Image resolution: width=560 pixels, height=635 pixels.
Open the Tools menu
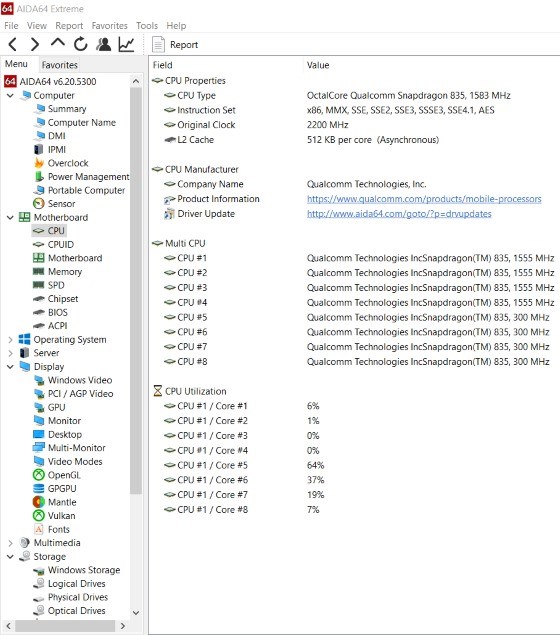pyautogui.click(x=147, y=26)
